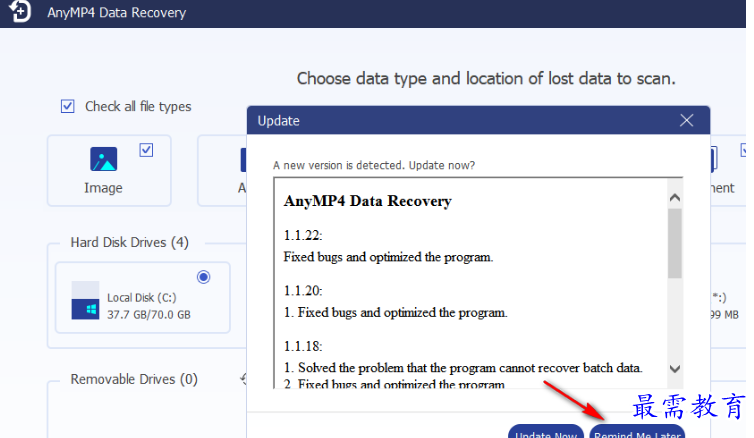The width and height of the screenshot is (754, 438).
Task: Toggle the Check all file types checkbox
Action: (67, 106)
